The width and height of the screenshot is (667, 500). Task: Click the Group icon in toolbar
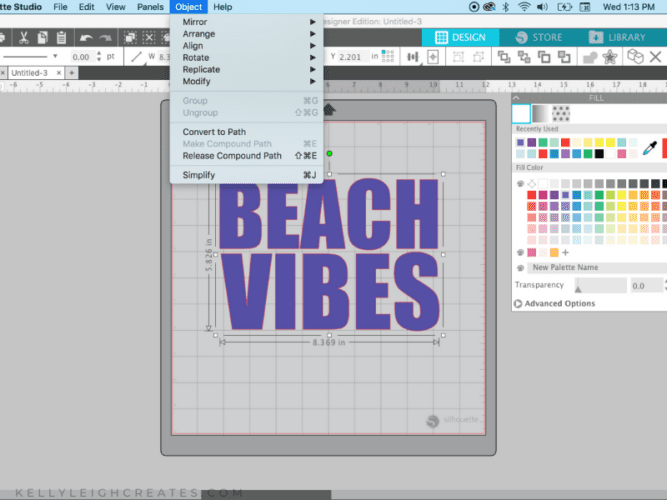[x=458, y=57]
